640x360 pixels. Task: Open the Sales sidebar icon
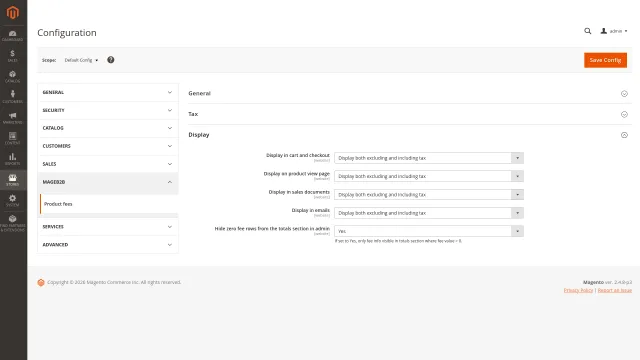pyautogui.click(x=13, y=56)
